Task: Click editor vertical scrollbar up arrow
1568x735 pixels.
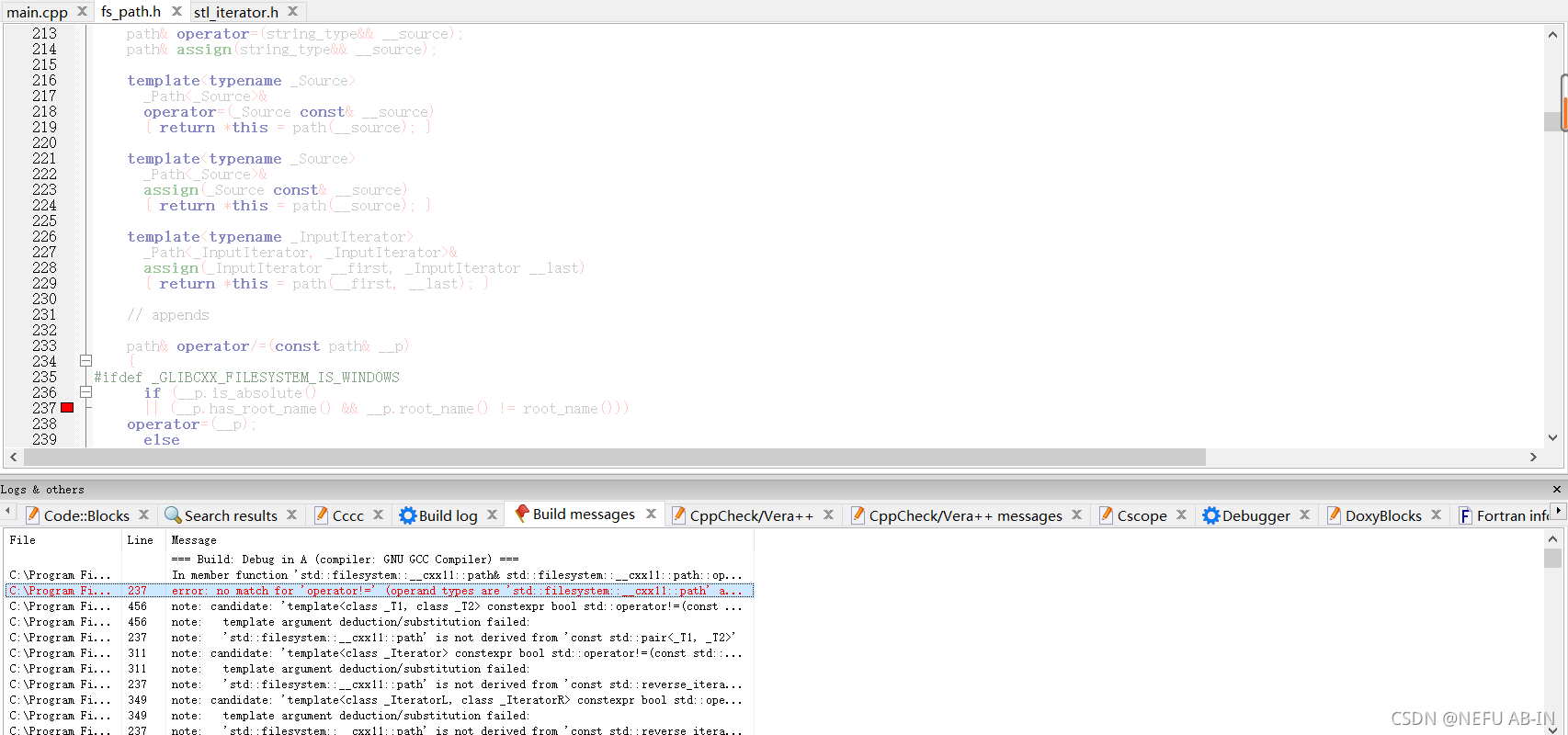Action: pos(1552,34)
